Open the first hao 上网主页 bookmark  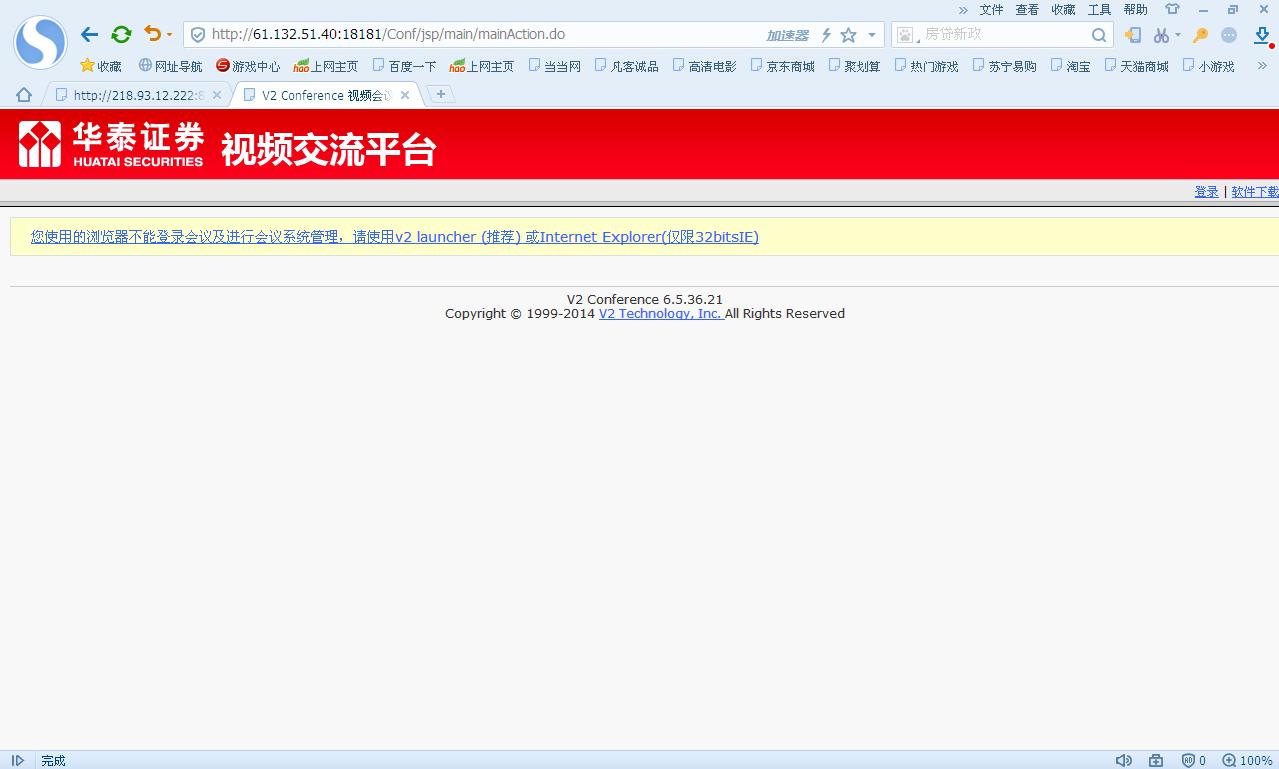[x=326, y=66]
